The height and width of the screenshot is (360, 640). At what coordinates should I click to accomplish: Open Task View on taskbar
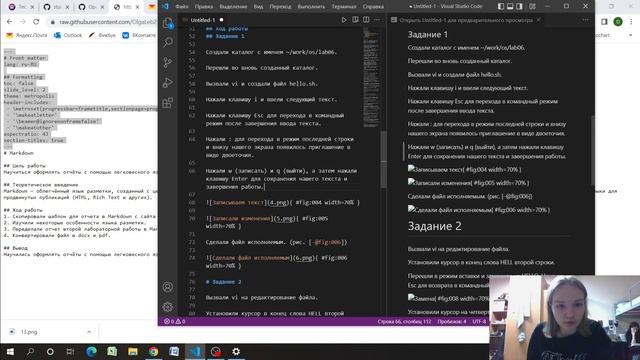click(70, 351)
